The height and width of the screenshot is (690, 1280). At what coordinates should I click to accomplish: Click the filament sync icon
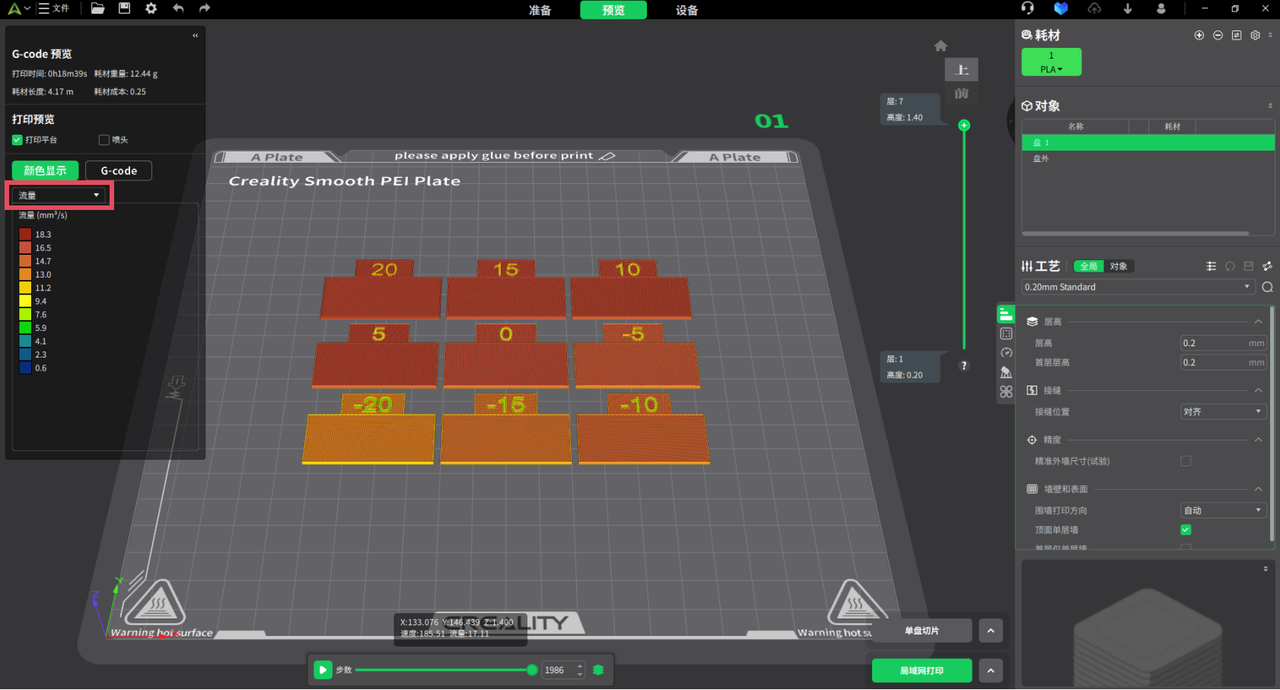tap(1237, 35)
